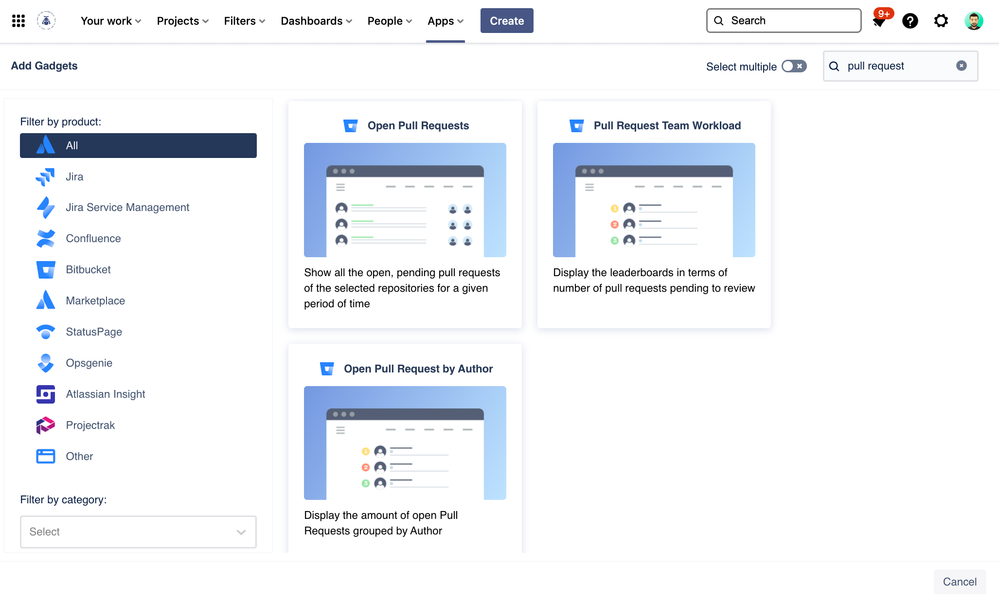
Task: Click the Marketplace product icon
Action: (45, 301)
